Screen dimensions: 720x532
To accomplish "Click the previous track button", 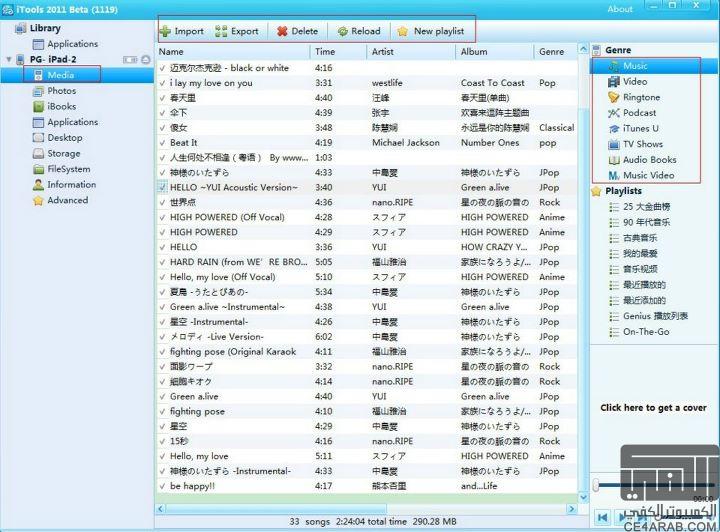I will (602, 518).
